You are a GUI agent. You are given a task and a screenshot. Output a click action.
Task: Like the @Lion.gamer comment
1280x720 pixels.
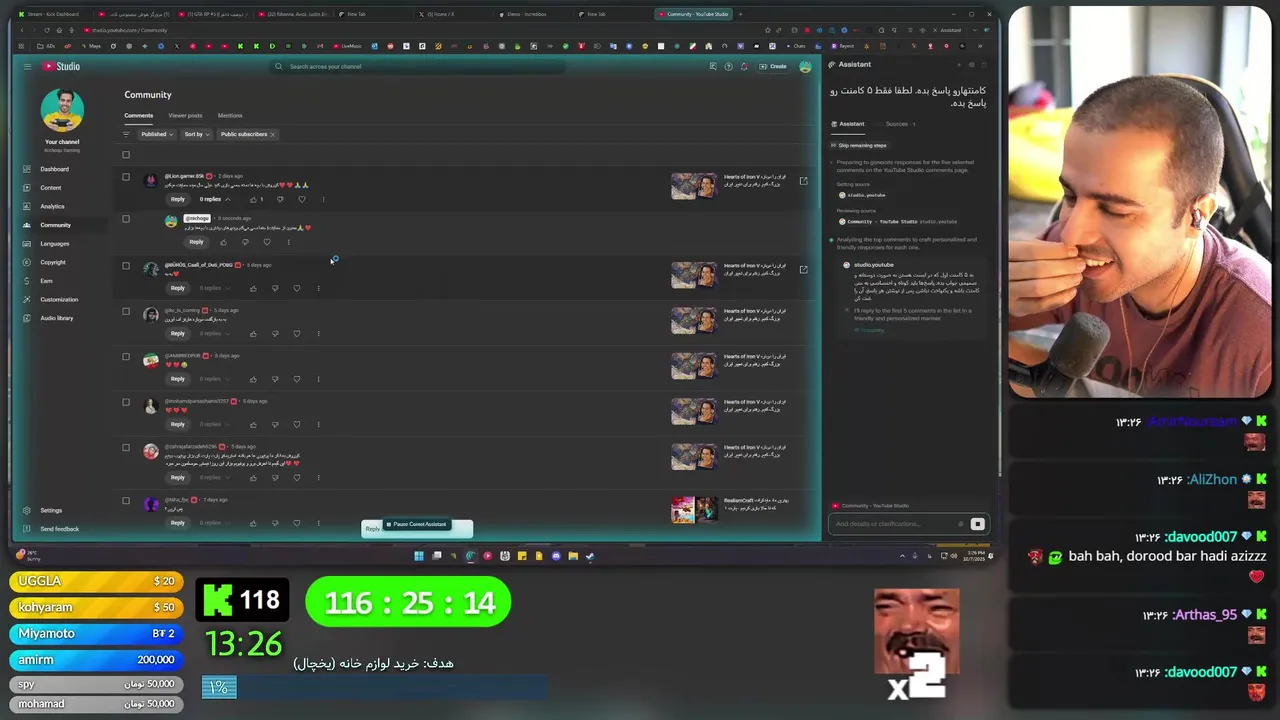(254, 199)
